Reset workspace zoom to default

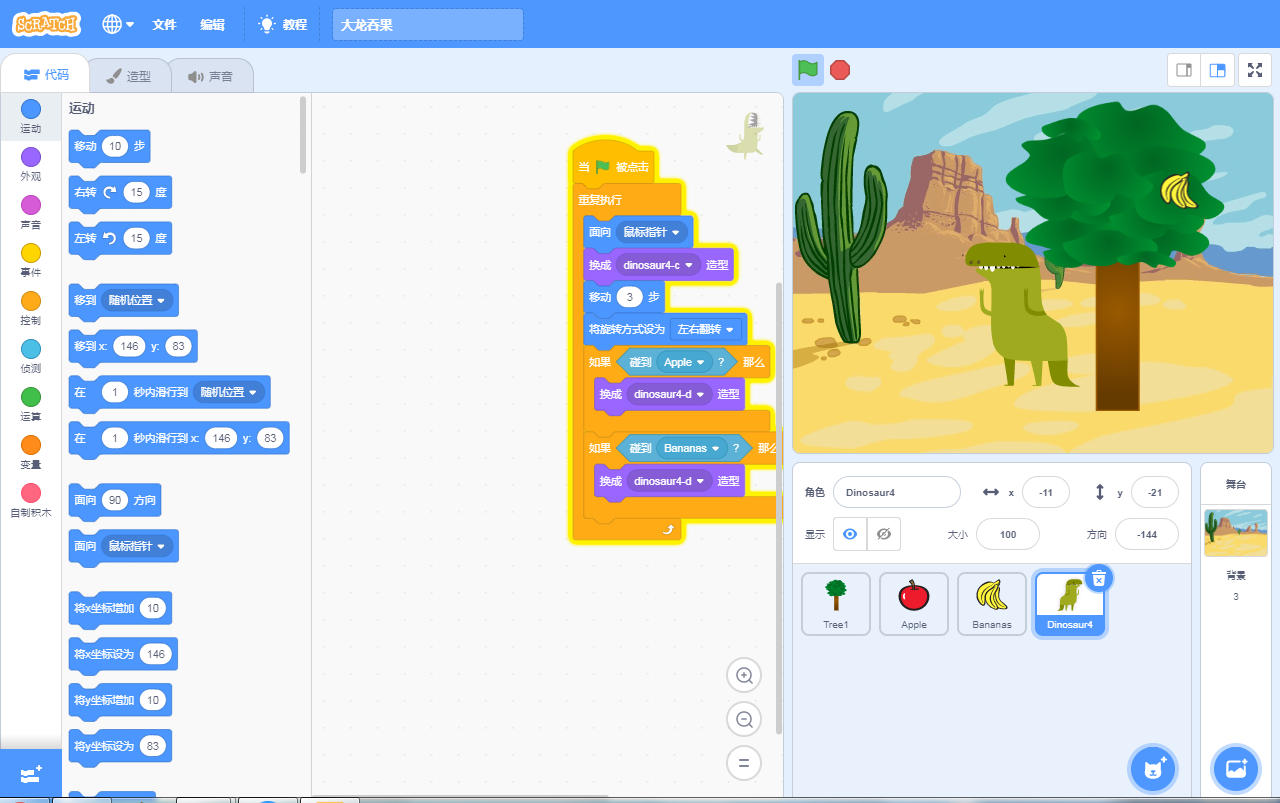click(x=744, y=763)
